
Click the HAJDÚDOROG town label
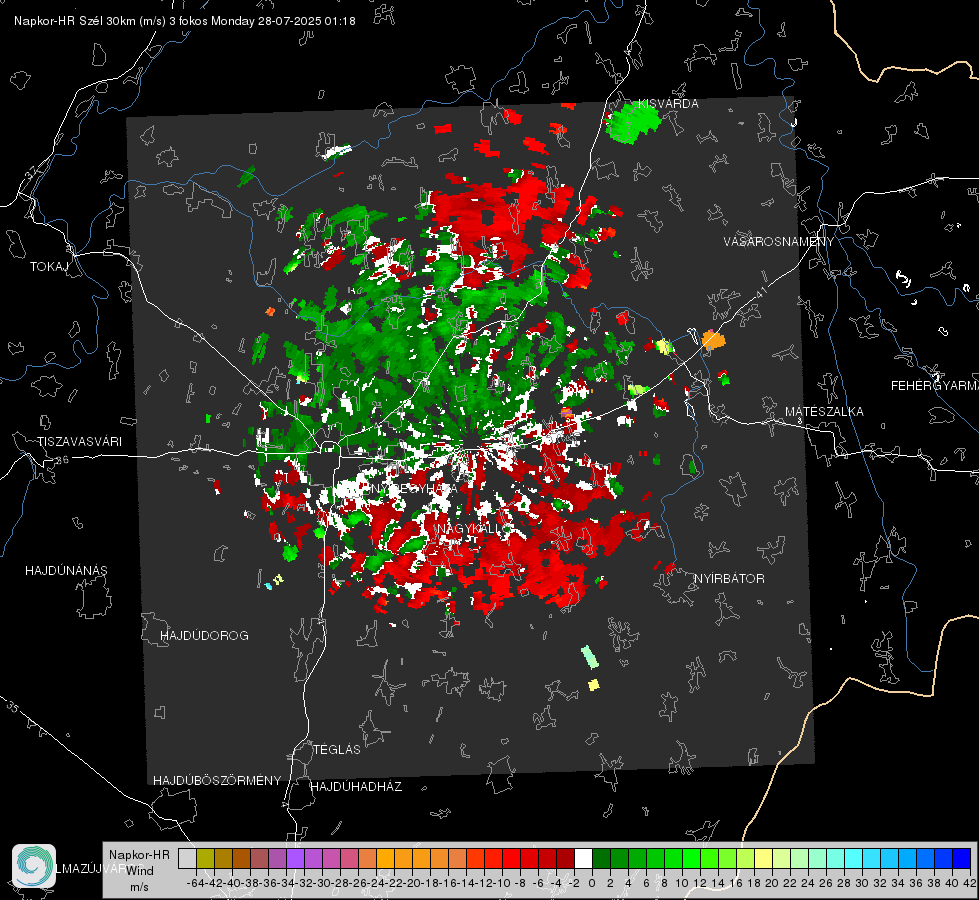click(x=204, y=636)
